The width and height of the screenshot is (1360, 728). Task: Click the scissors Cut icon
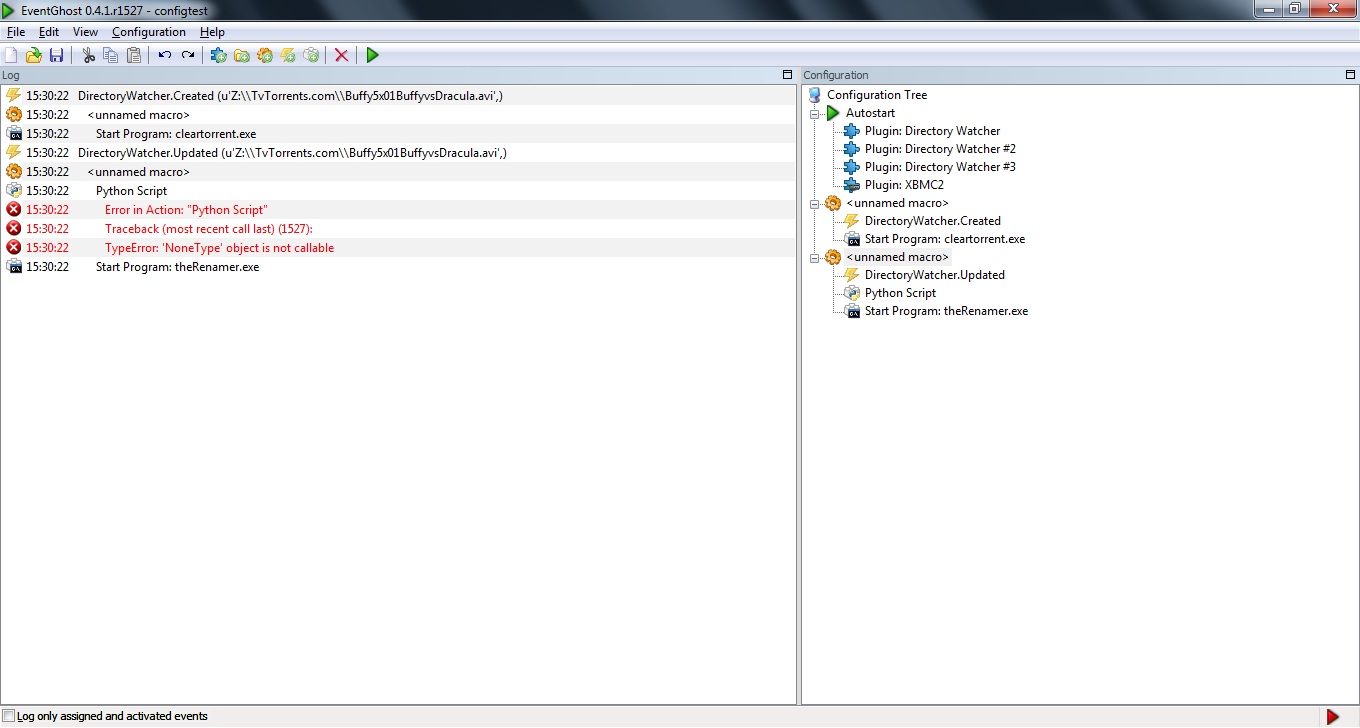click(88, 55)
